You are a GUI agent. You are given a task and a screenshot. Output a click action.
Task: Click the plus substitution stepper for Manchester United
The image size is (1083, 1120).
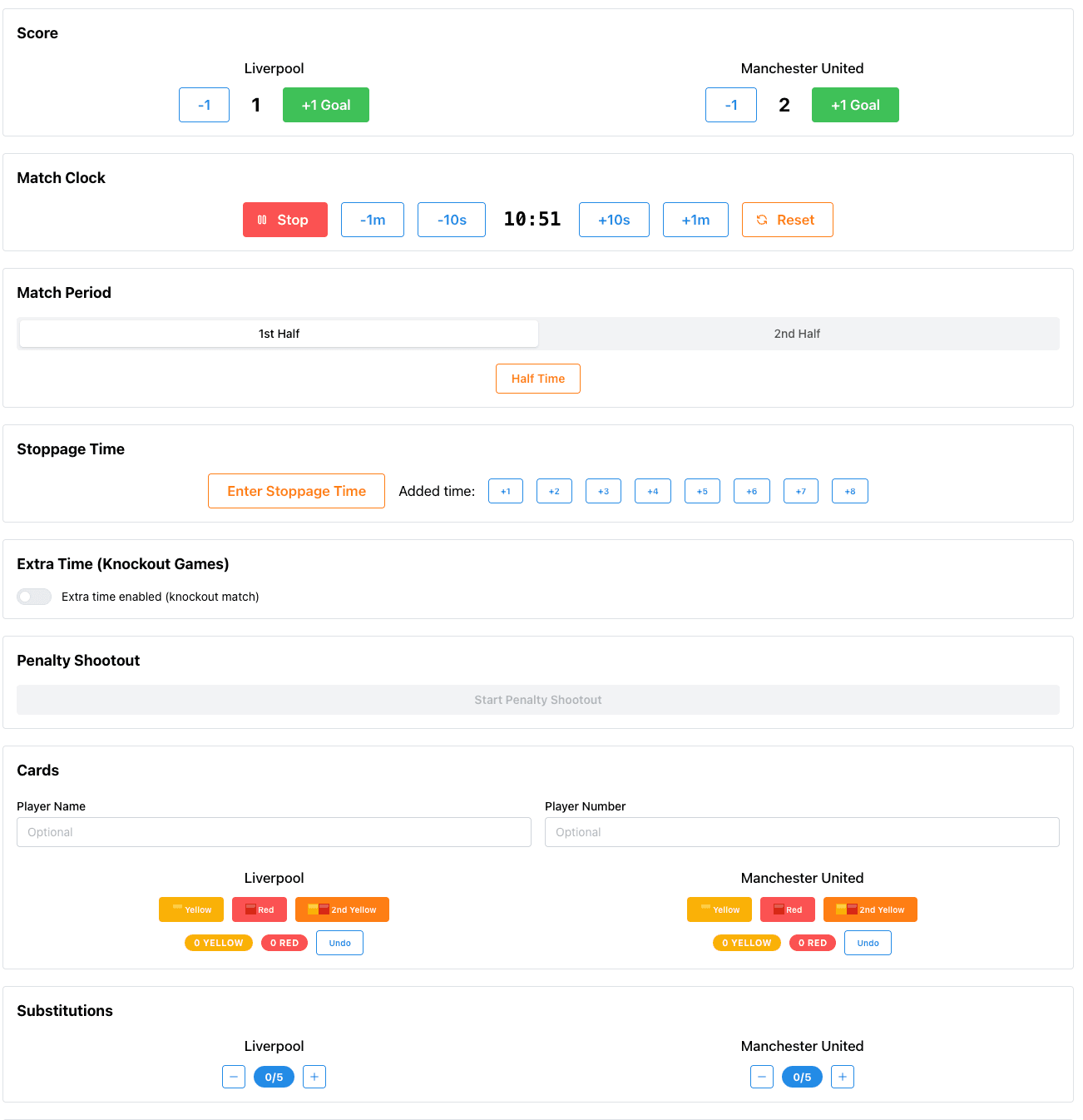pyautogui.click(x=842, y=1077)
